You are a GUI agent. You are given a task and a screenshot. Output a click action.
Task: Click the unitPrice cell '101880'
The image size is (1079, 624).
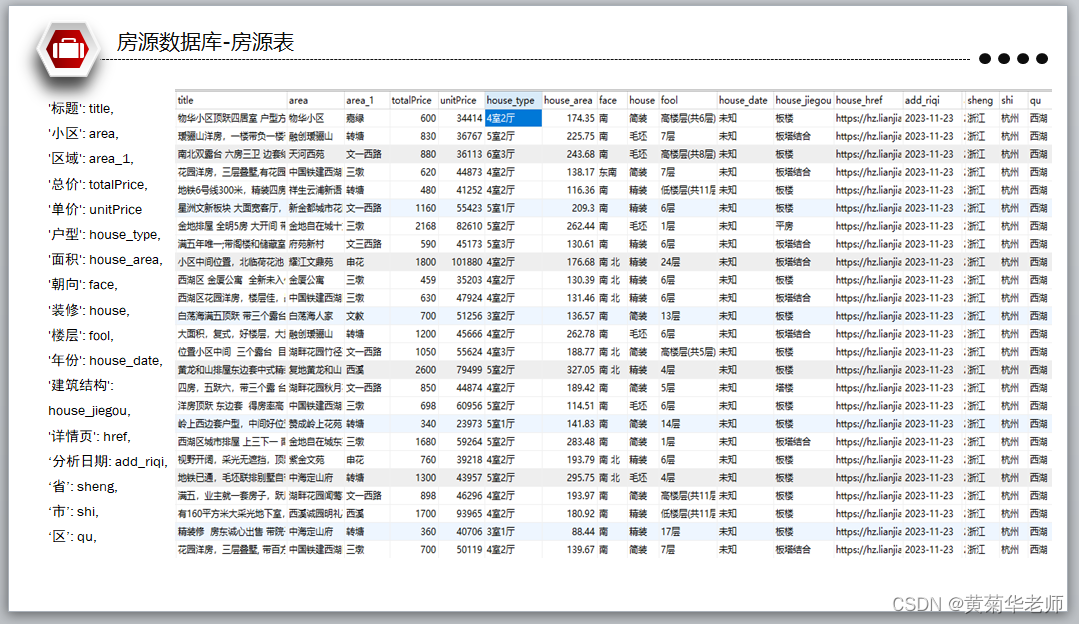click(467, 262)
